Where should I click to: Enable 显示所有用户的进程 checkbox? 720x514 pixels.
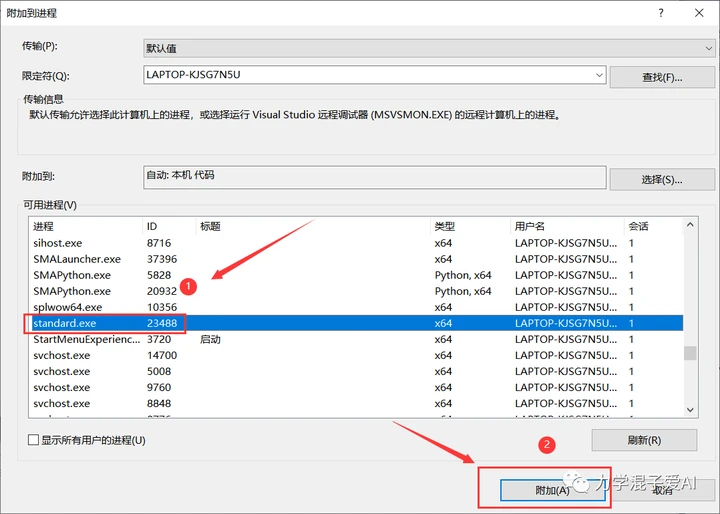pos(33,440)
